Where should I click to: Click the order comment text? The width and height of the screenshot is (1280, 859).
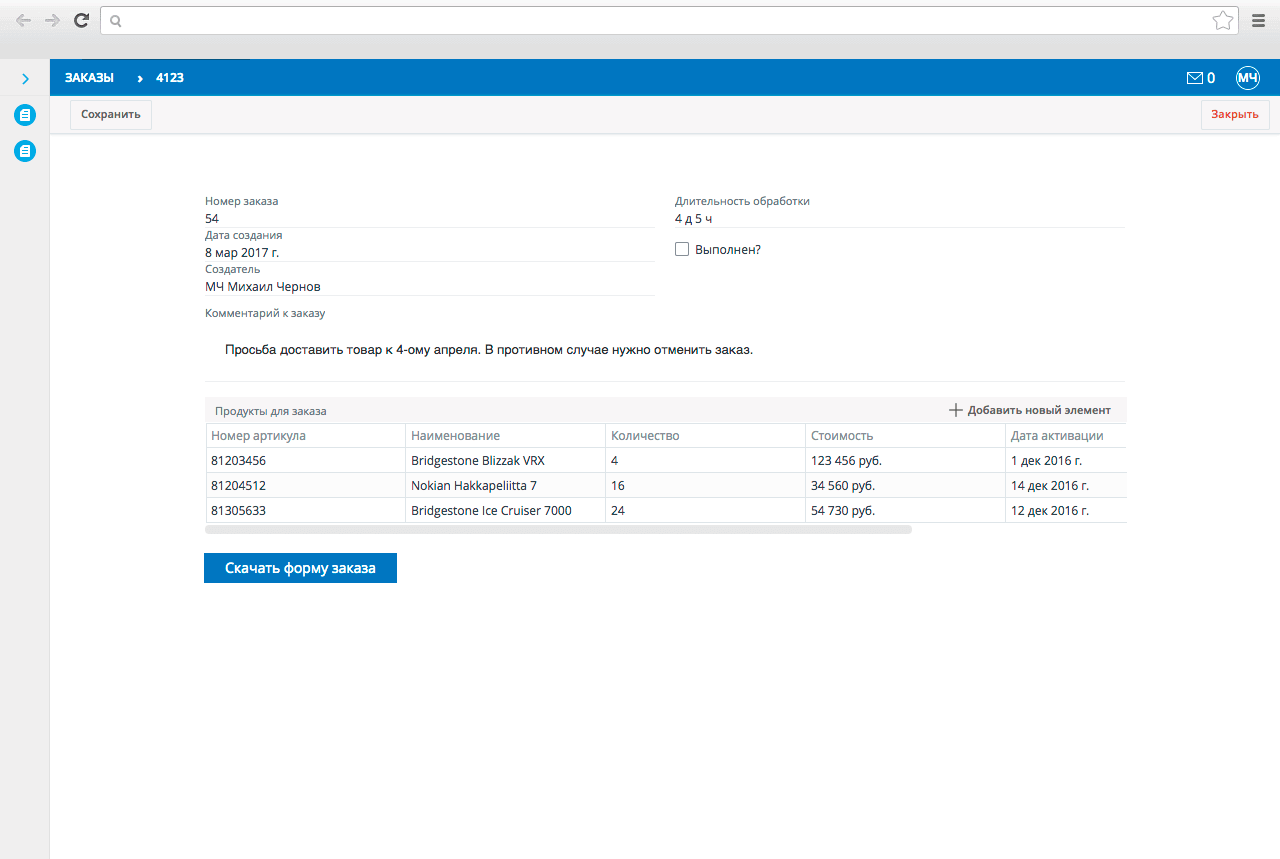[489, 351]
